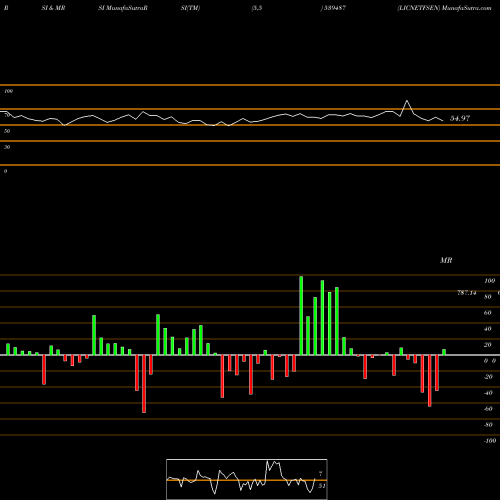Click the -40 label on the MR axis
This screenshot has height=500, width=500.
(x=488, y=393)
